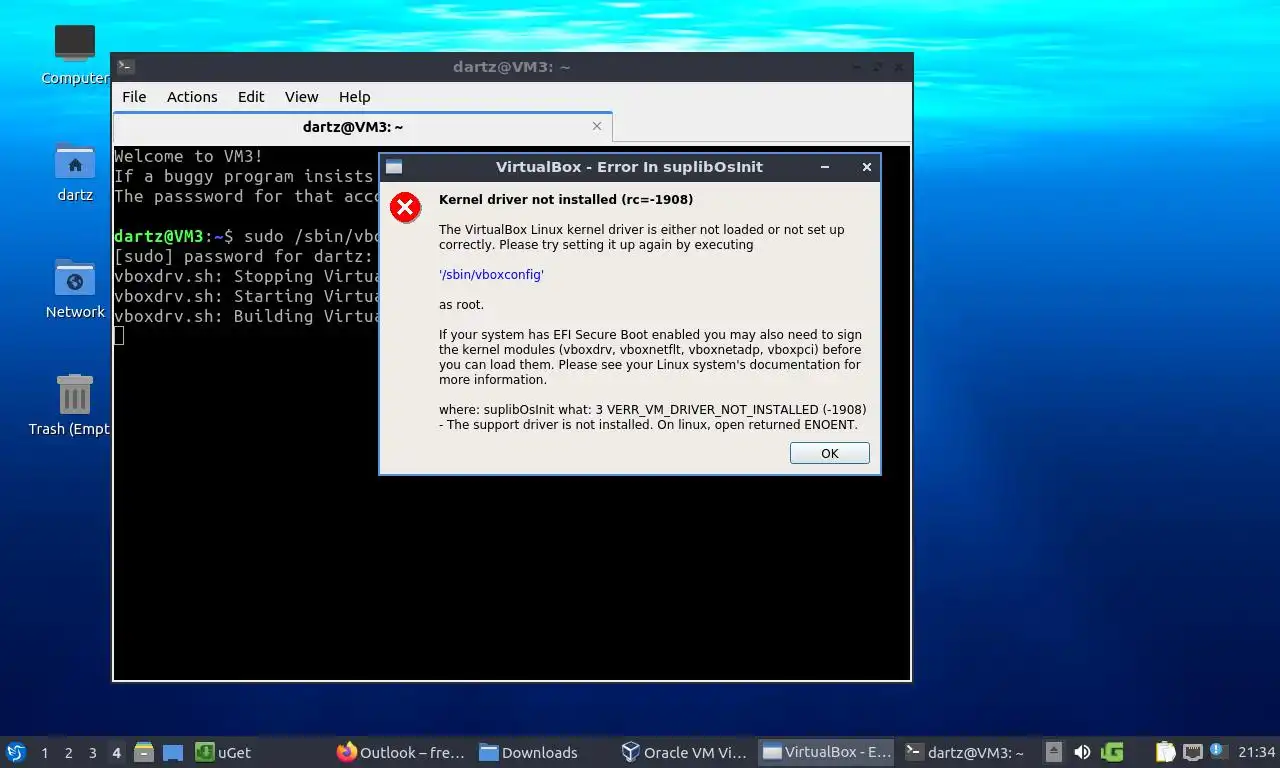The image size is (1280, 768).
Task: Click the 'Kernel driver not installed (rc=-1908)' heading
Action: [566, 199]
